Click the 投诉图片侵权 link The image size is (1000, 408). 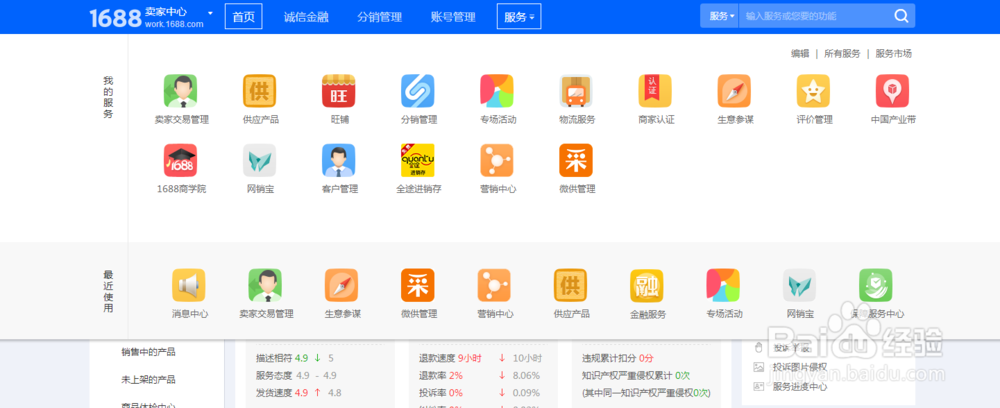[800, 367]
